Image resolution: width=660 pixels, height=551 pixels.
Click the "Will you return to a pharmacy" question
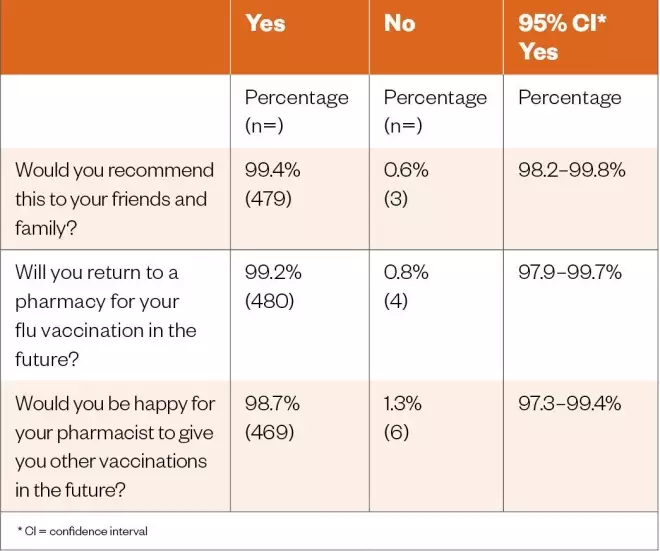click(x=106, y=316)
